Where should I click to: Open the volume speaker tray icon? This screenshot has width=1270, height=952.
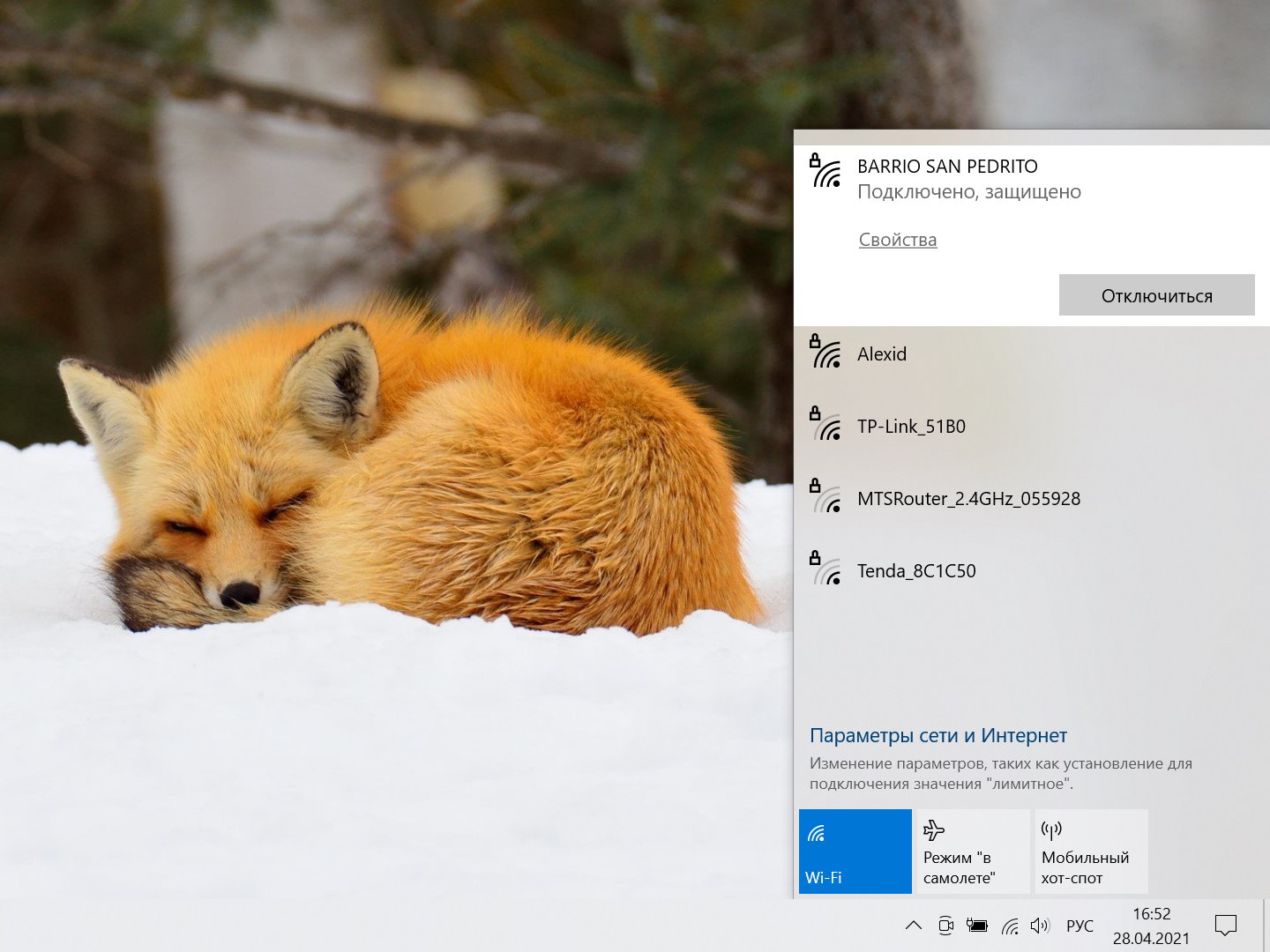click(x=1041, y=926)
